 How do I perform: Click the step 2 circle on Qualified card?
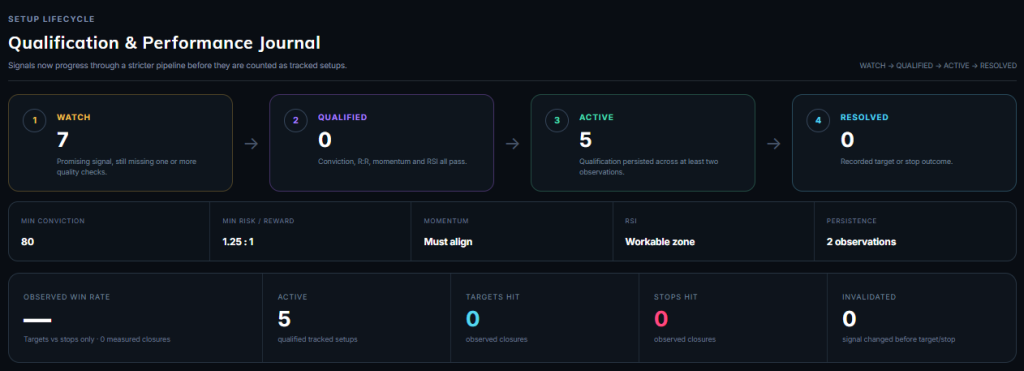pyautogui.click(x=296, y=120)
